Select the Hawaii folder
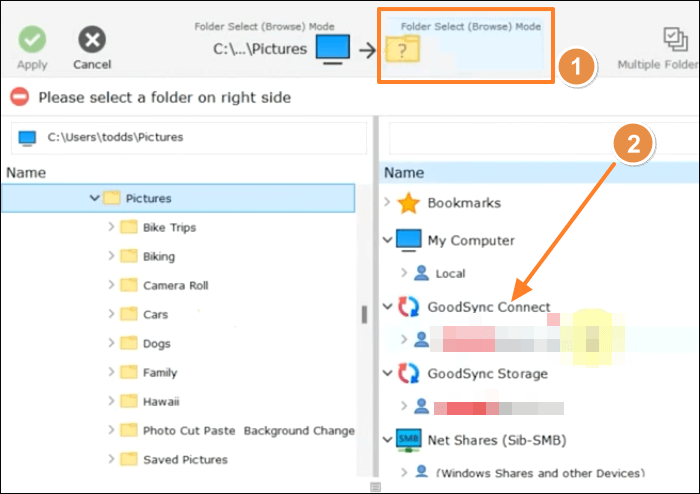700x494 pixels. pyautogui.click(x=160, y=402)
